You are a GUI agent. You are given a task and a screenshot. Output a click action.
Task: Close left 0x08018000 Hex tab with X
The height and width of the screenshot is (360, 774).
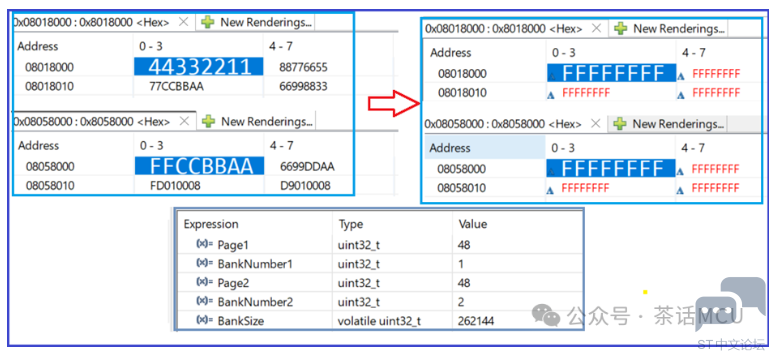coord(183,22)
